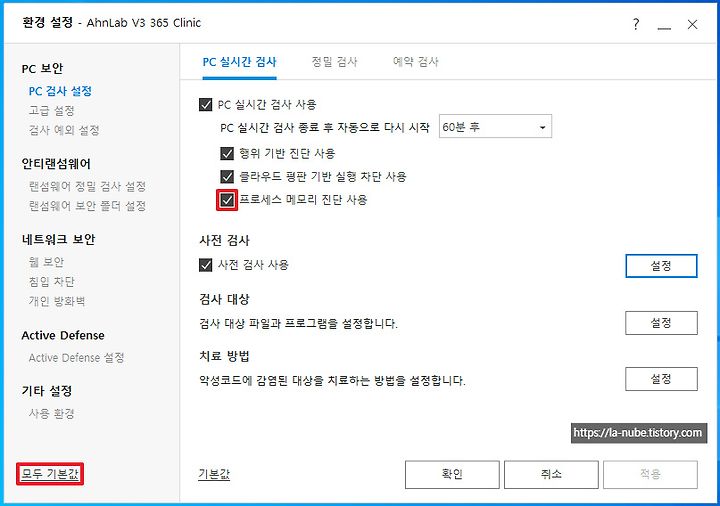Click 설정 button for 치료 방법
The width and height of the screenshot is (720, 506).
click(661, 379)
